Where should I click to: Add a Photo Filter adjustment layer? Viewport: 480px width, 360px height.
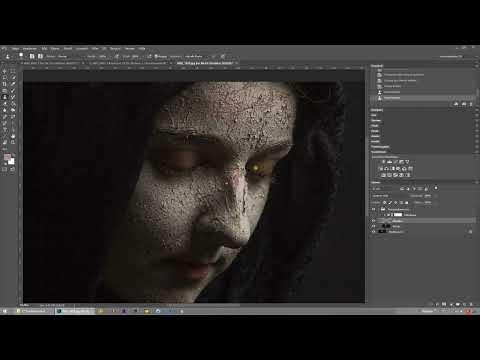398,168
